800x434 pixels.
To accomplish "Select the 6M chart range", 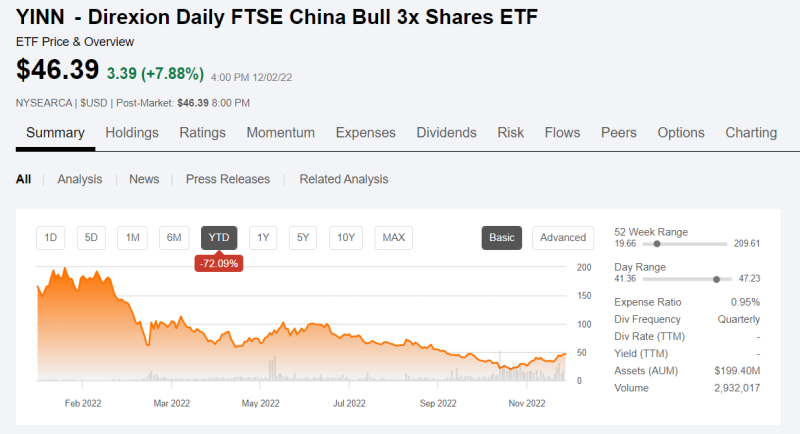I will [x=174, y=237].
